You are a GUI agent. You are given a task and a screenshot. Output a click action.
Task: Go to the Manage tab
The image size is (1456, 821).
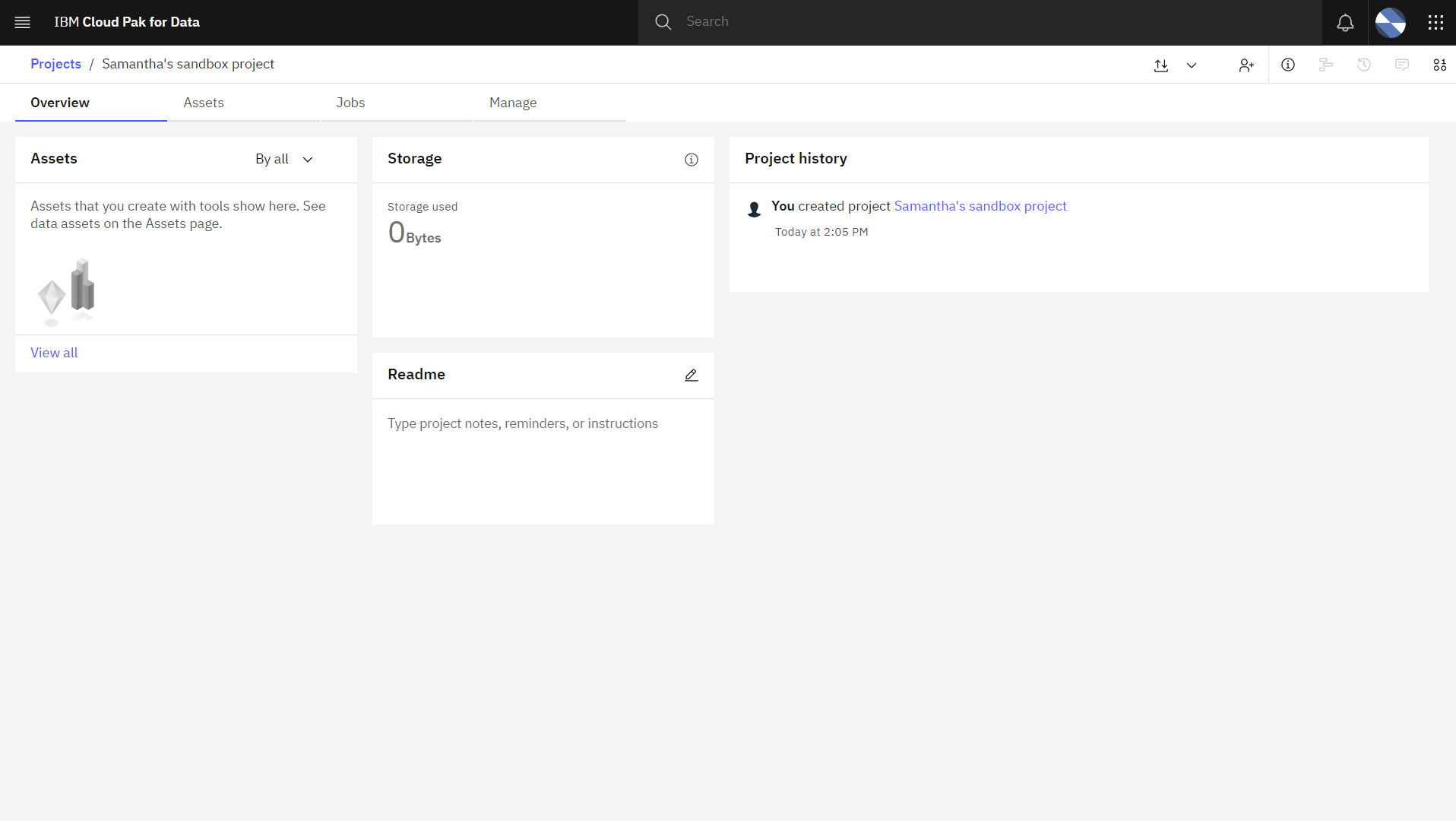pos(513,103)
